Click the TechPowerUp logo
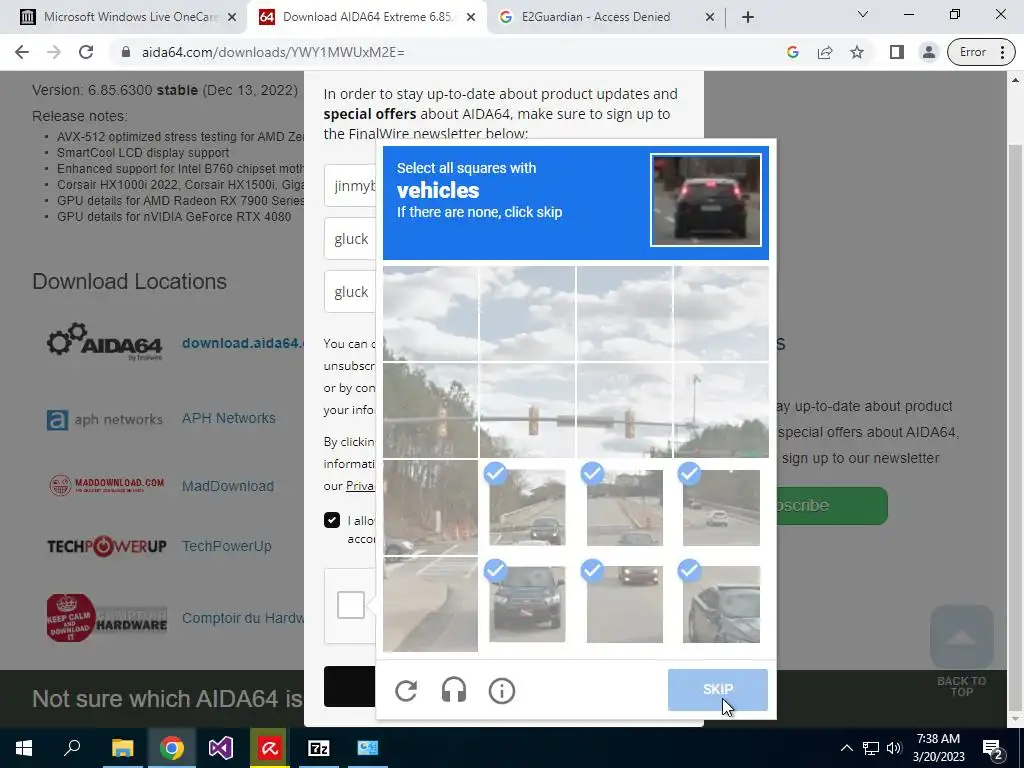Screen dimensions: 1024x768 pyautogui.click(x=106, y=546)
